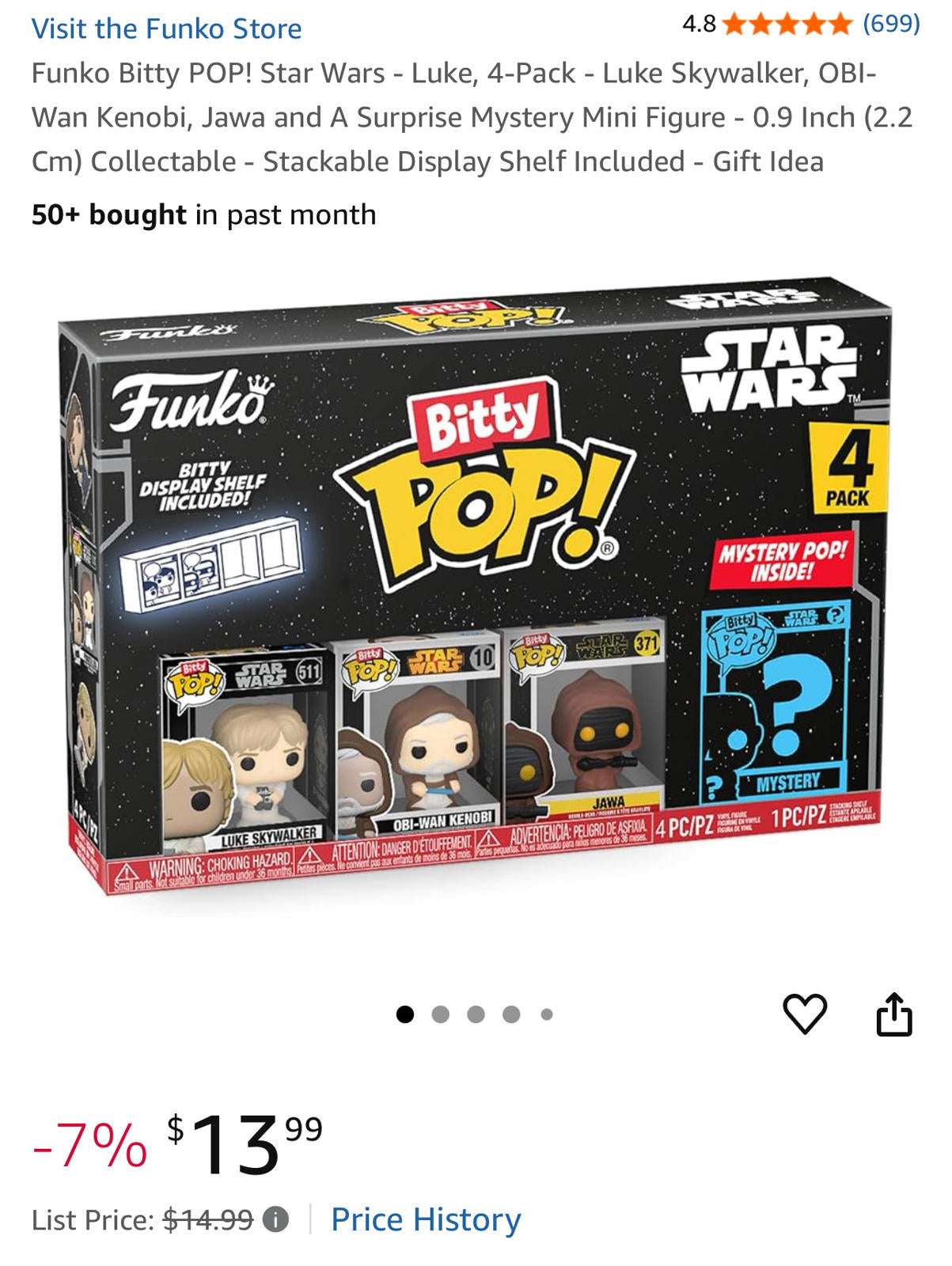This screenshot has height=1266, width=952.
Task: Select the small fifth carousel dot
Action: click(547, 1014)
